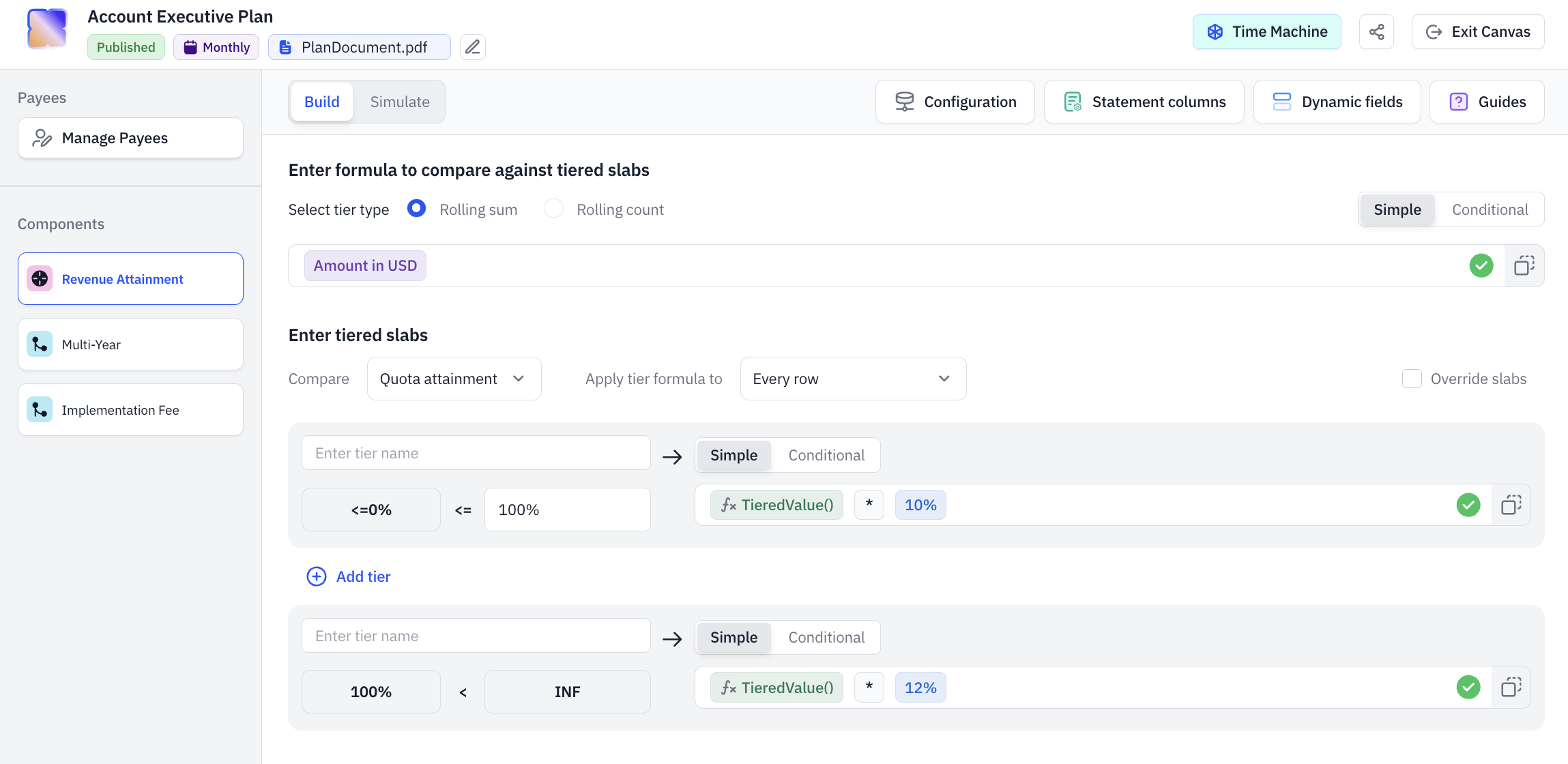The image size is (1568, 764).
Task: Select the Multi-Year component
Action: pos(130,344)
